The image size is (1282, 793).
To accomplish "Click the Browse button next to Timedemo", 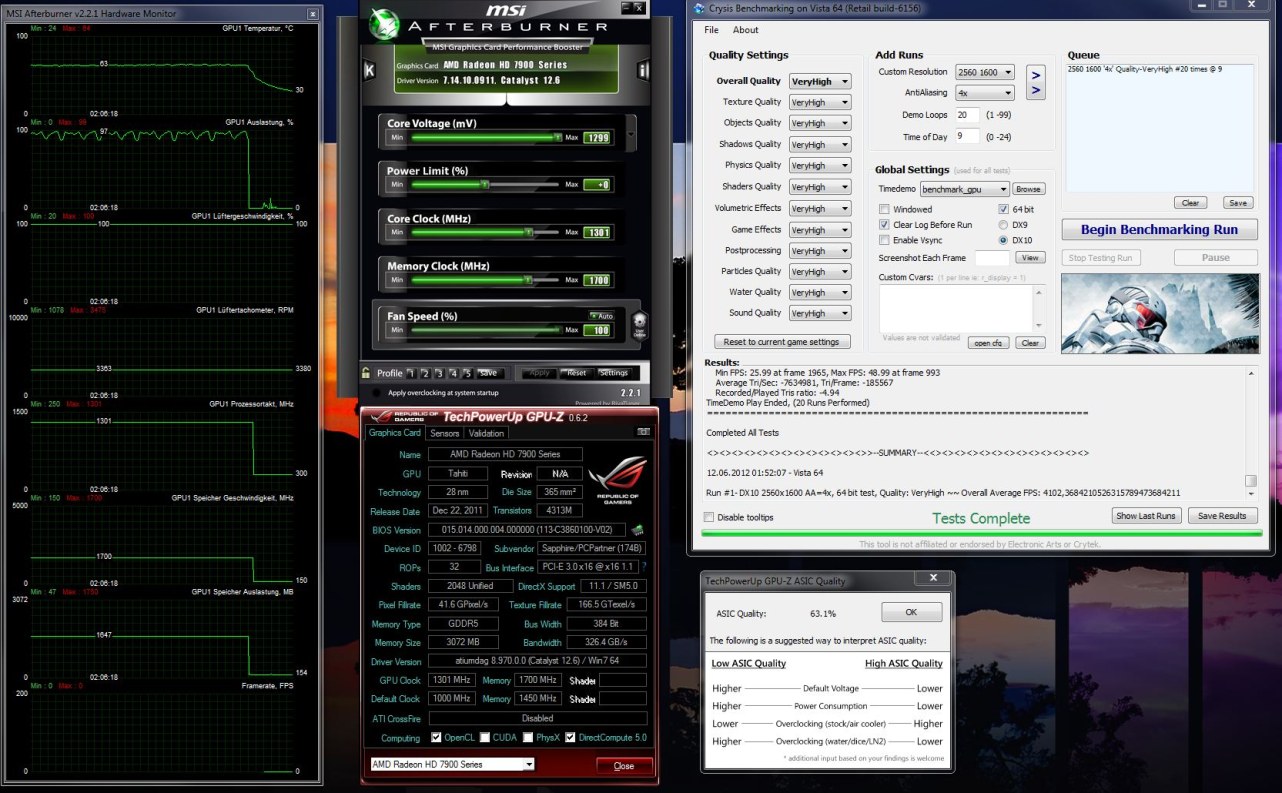I will point(1028,188).
